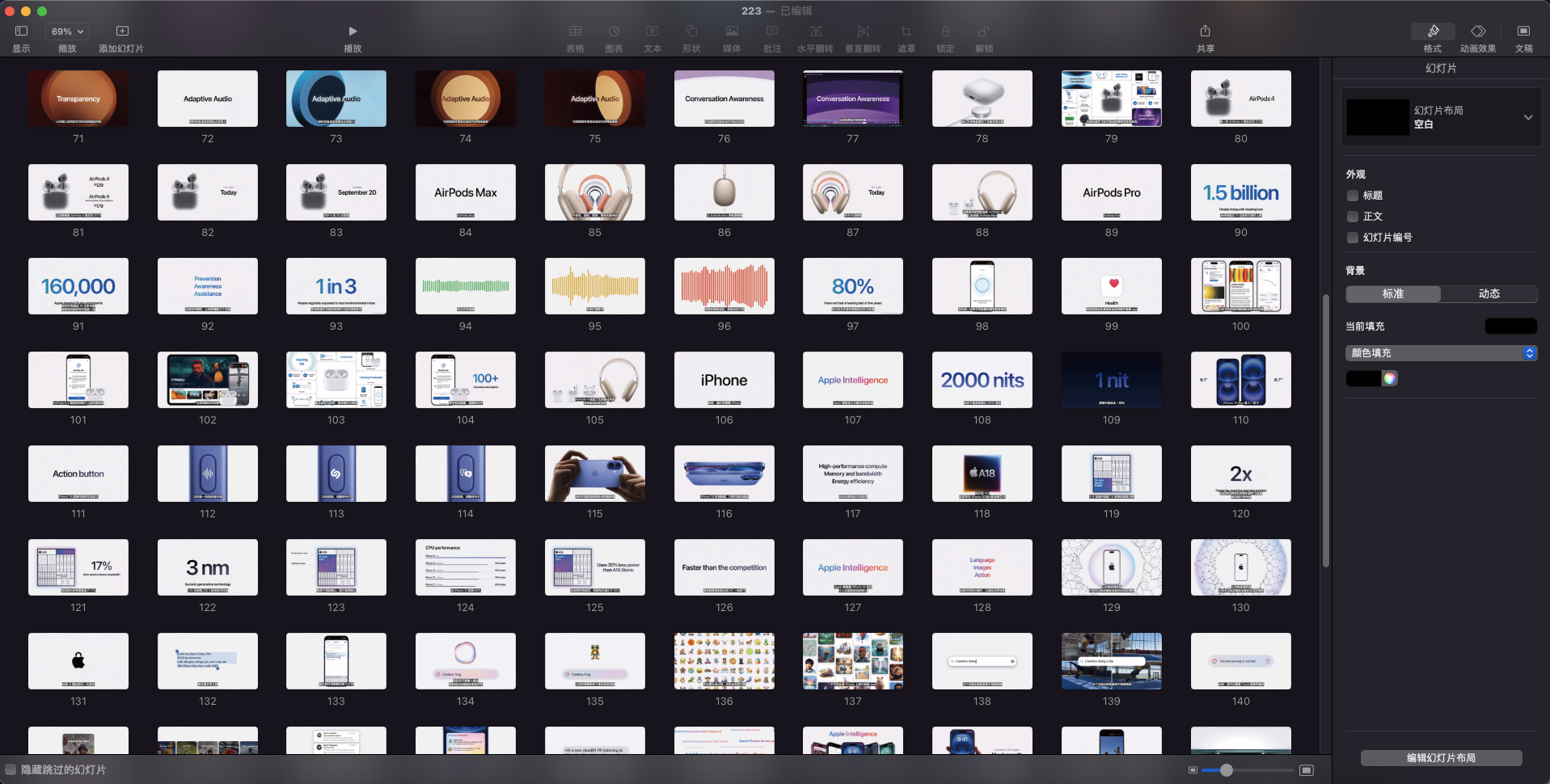The image size is (1550, 784).
Task: Select slide 91 160,000 thumbnail
Action: 78,286
